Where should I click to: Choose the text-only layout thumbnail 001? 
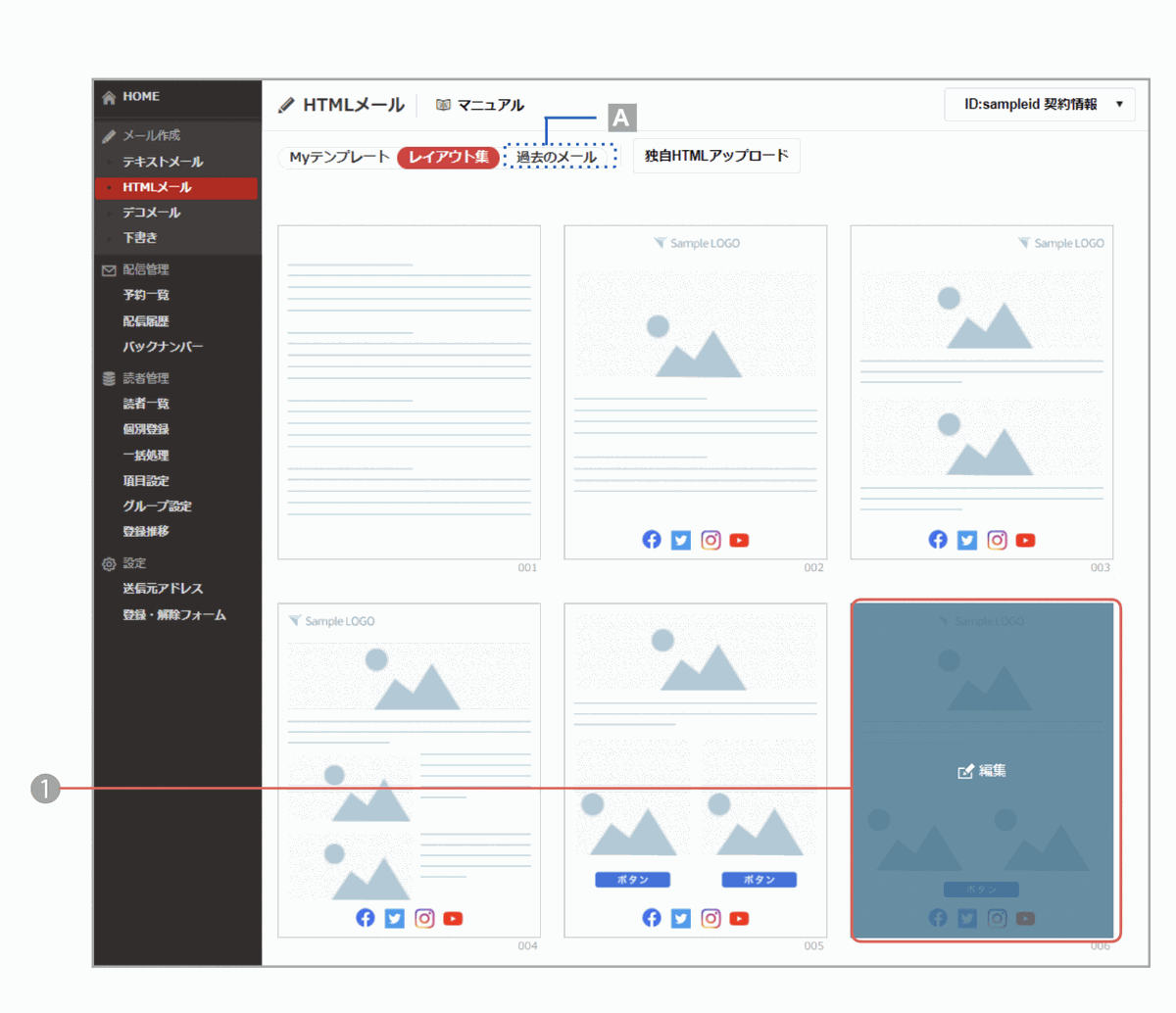[x=409, y=392]
